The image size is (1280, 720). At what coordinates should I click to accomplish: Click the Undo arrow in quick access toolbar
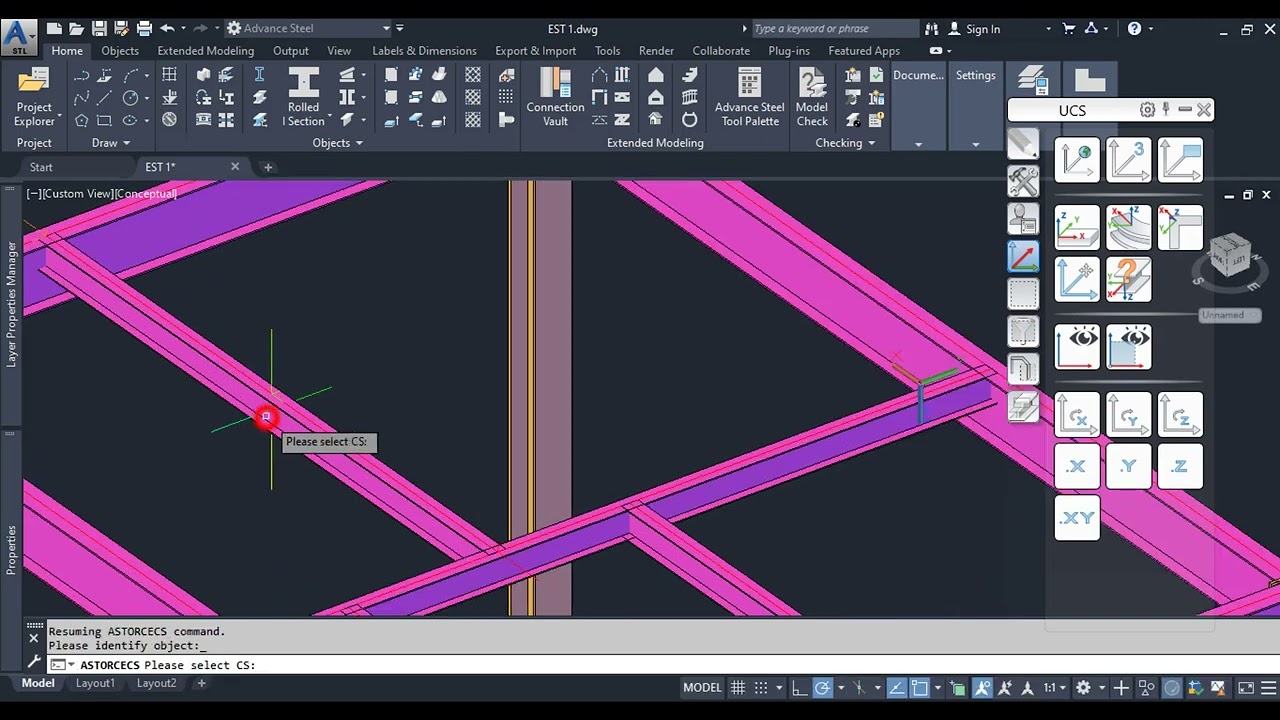(167, 29)
